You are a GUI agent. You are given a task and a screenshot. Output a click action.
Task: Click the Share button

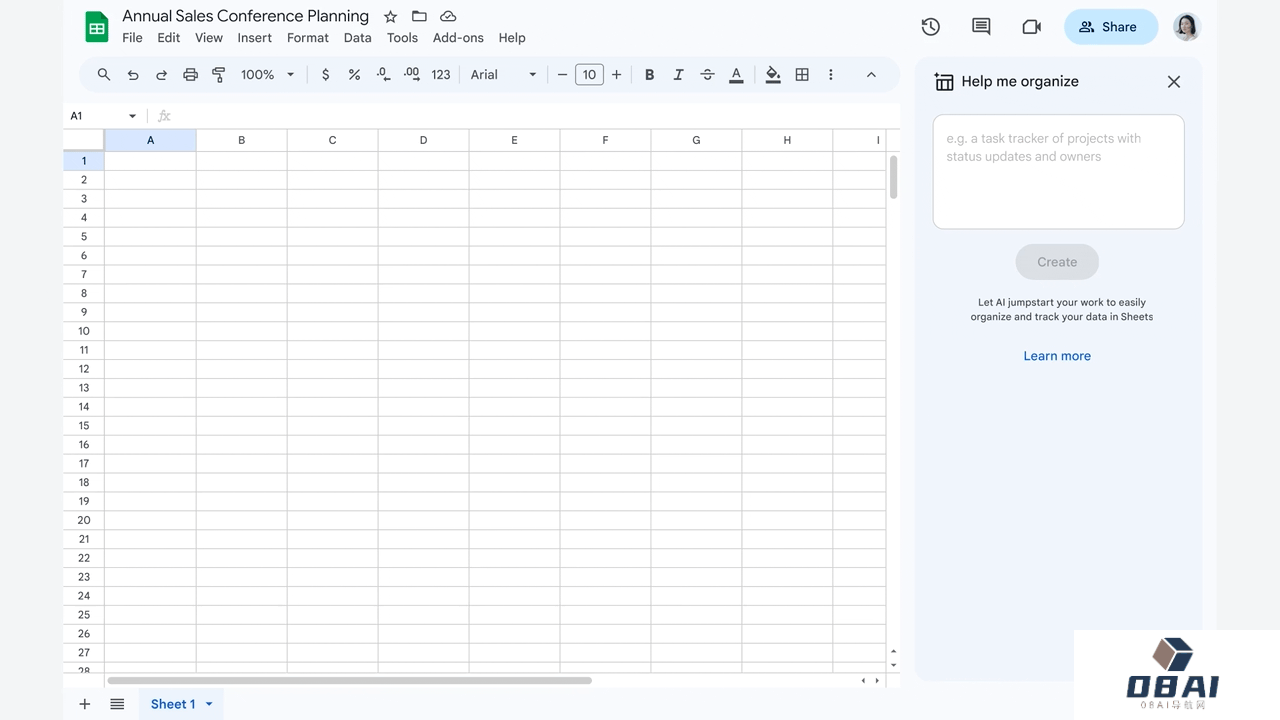[x=1110, y=27]
